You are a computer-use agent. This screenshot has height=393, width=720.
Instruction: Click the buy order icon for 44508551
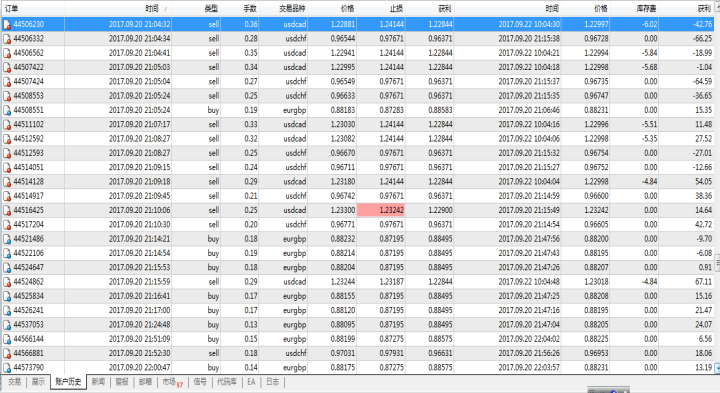click(7, 110)
